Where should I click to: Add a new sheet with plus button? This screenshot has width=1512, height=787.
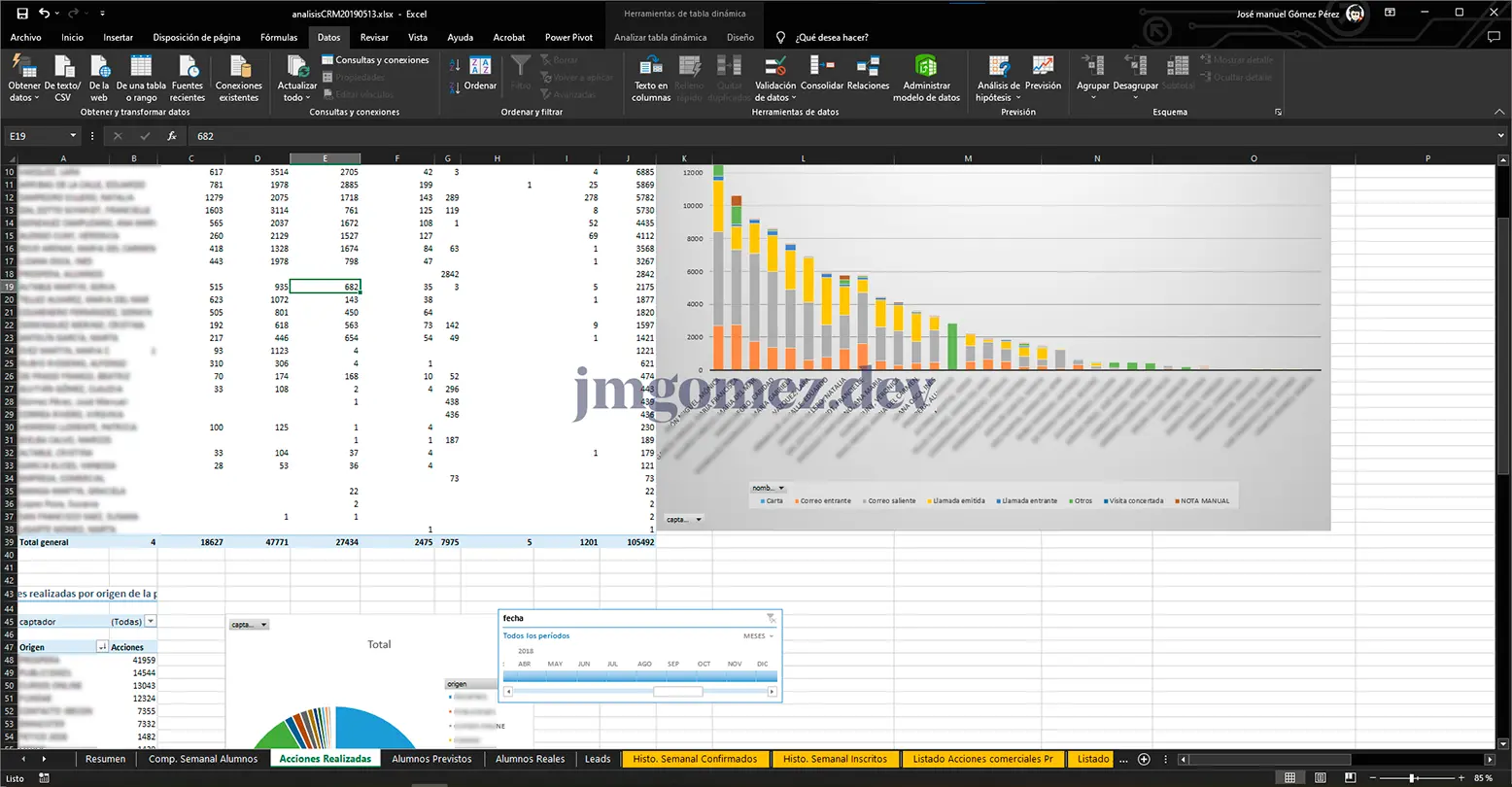pos(1144,759)
